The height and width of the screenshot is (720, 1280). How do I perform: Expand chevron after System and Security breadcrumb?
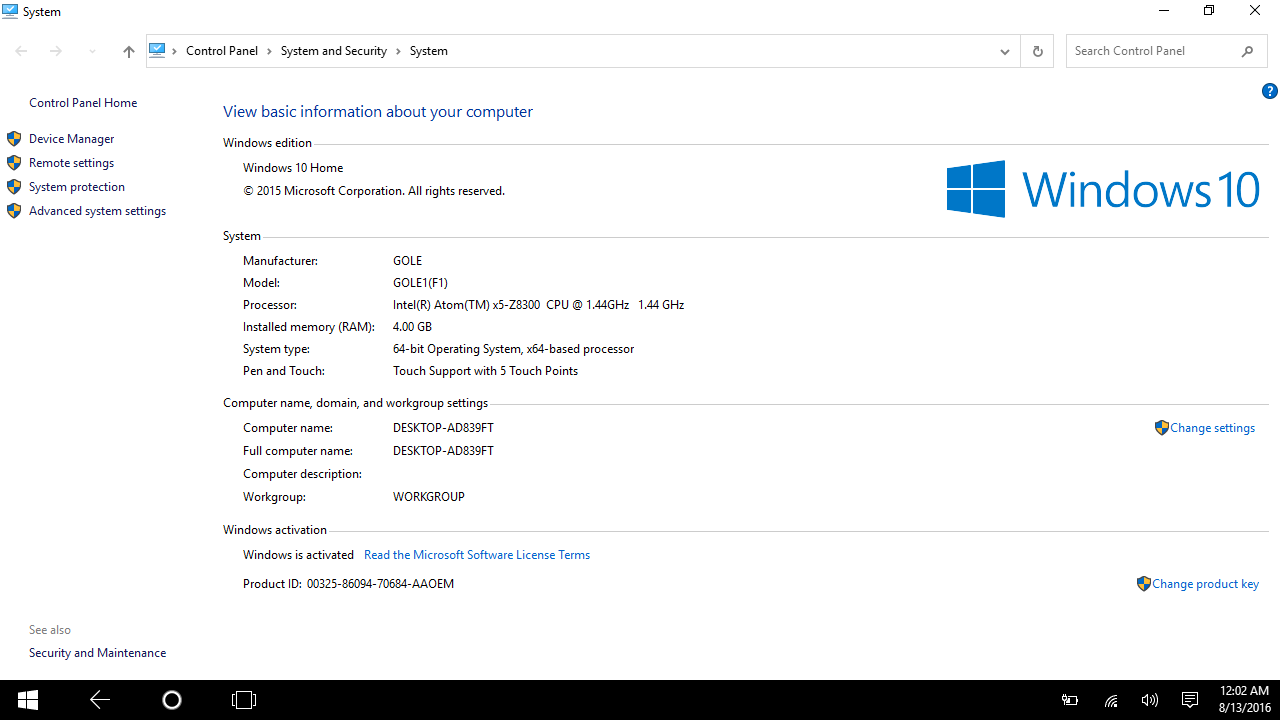click(398, 51)
